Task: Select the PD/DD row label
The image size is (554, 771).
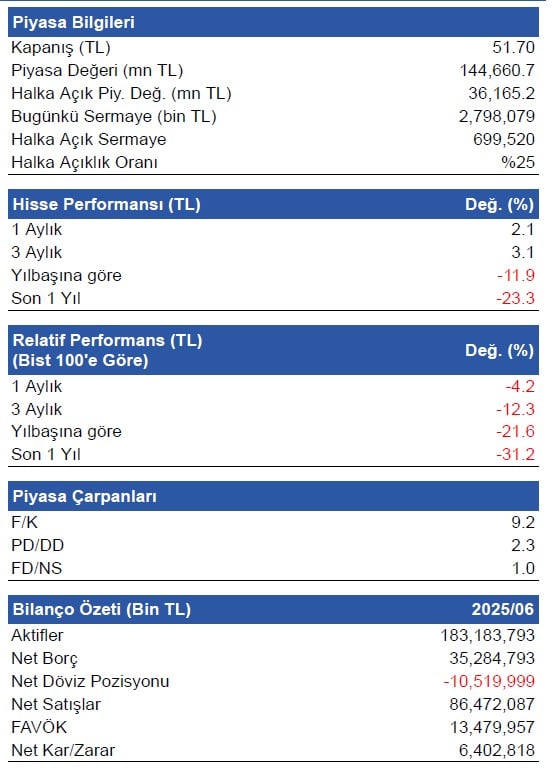Action: pos(37,545)
